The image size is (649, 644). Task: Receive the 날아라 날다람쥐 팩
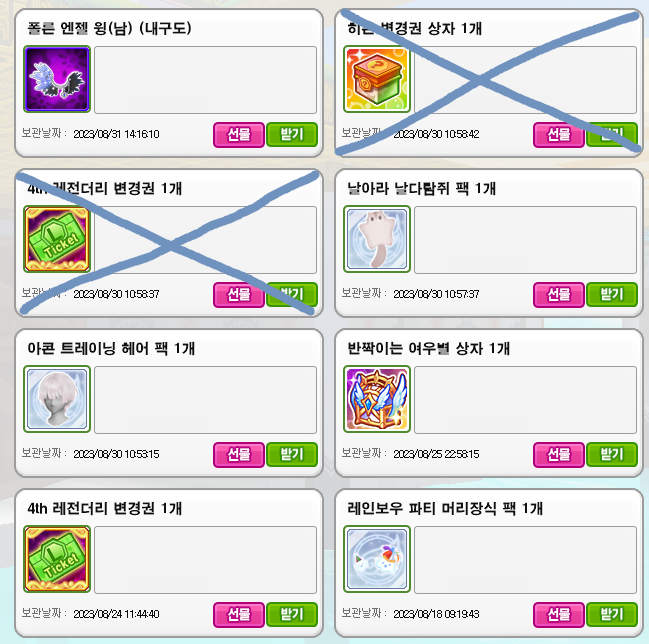612,295
